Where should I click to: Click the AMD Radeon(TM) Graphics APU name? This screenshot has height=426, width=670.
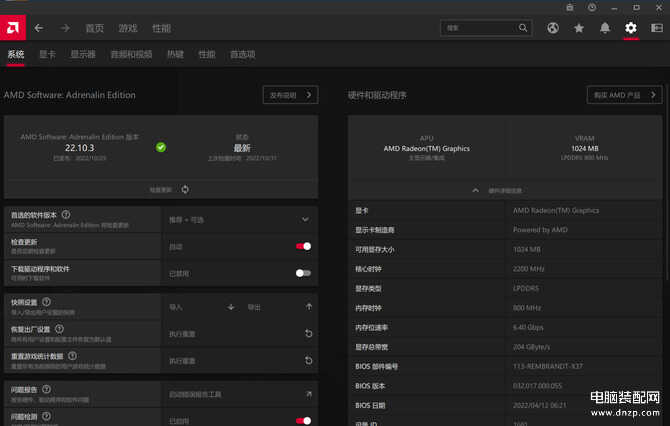tap(426, 149)
